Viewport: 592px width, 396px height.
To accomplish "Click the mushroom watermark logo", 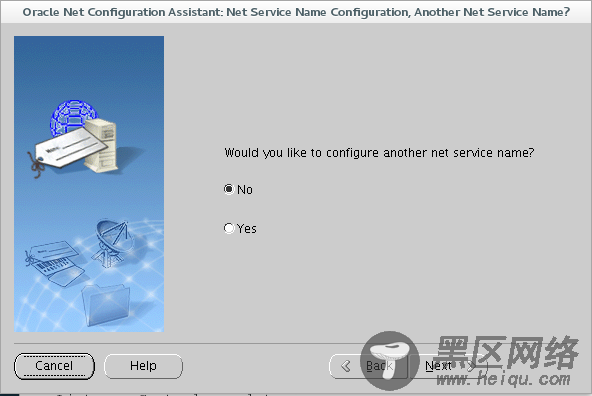I will pos(390,361).
